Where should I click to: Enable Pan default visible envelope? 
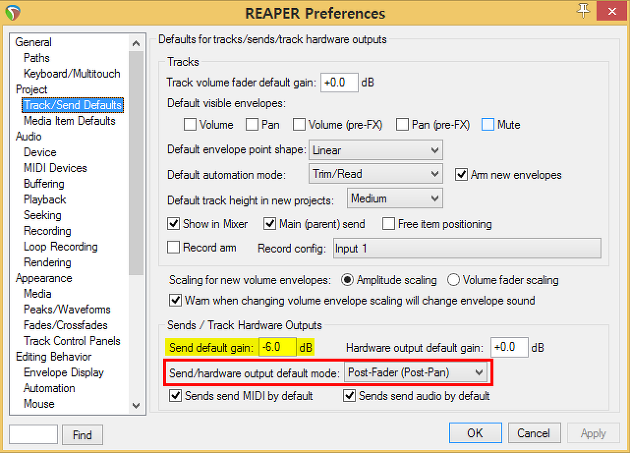[252, 125]
